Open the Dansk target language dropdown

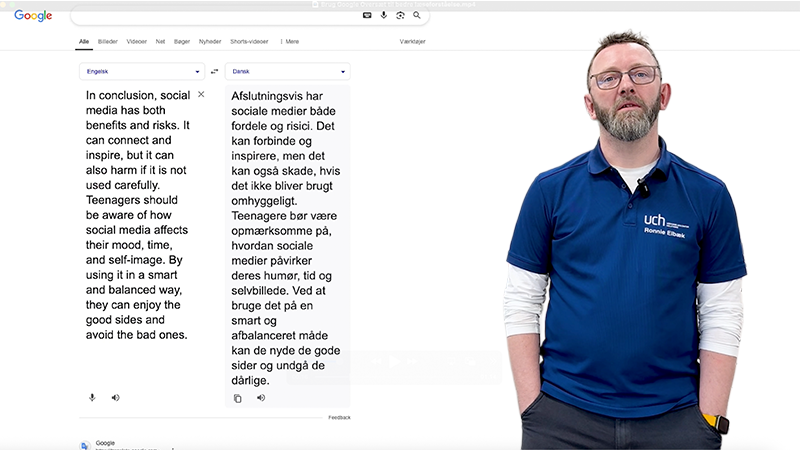[288, 71]
